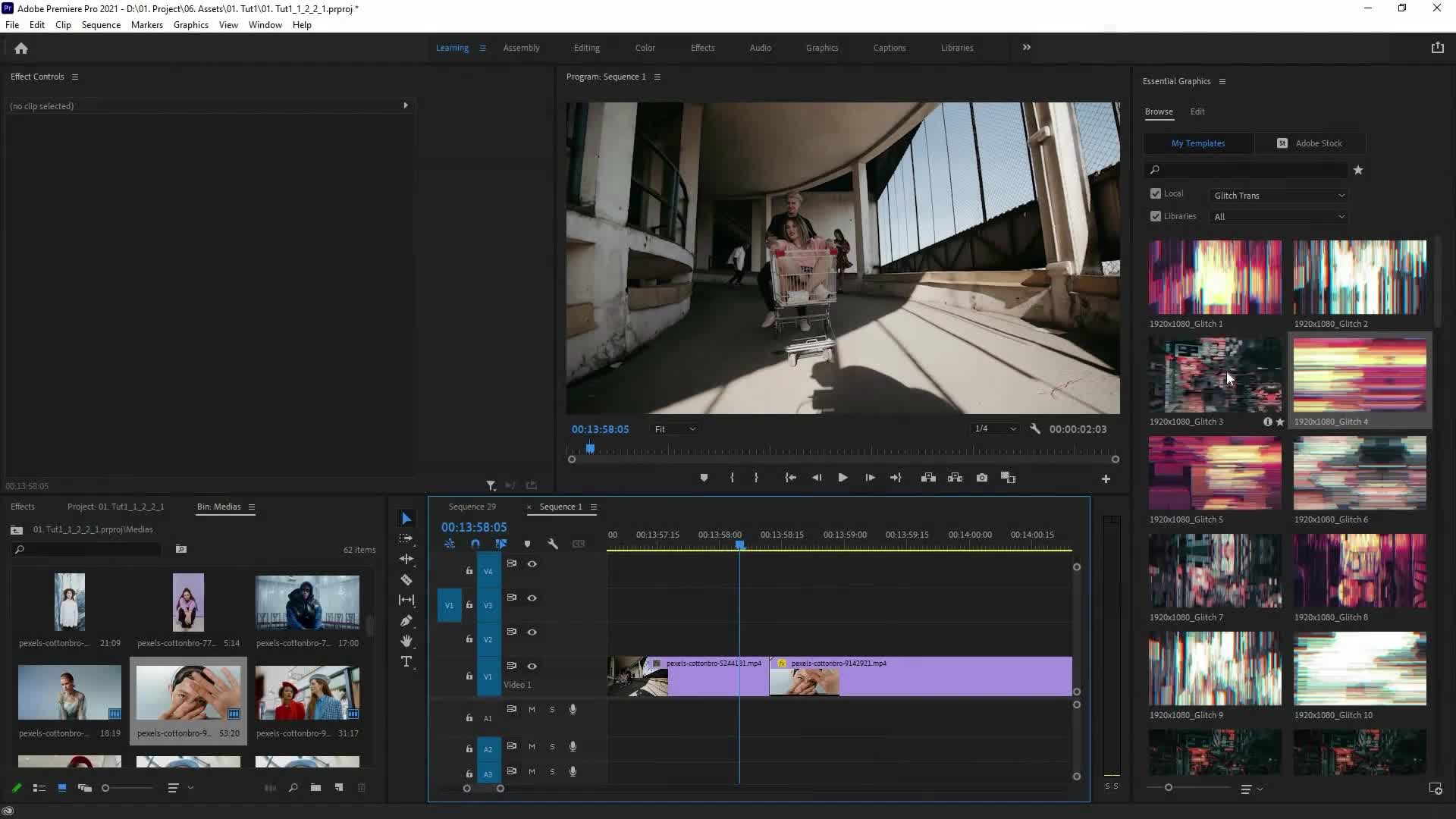Open timeline display settings wrench
The width and height of the screenshot is (1456, 819).
click(x=553, y=544)
